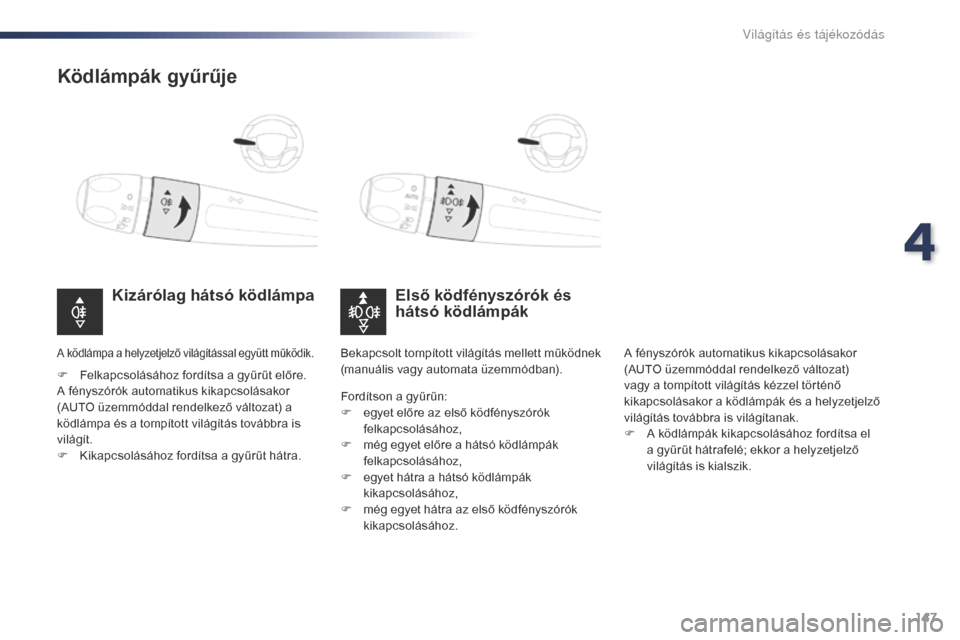This screenshot has height=640, width=960.
Task: Click the chapter number 4
Action: [x=919, y=243]
